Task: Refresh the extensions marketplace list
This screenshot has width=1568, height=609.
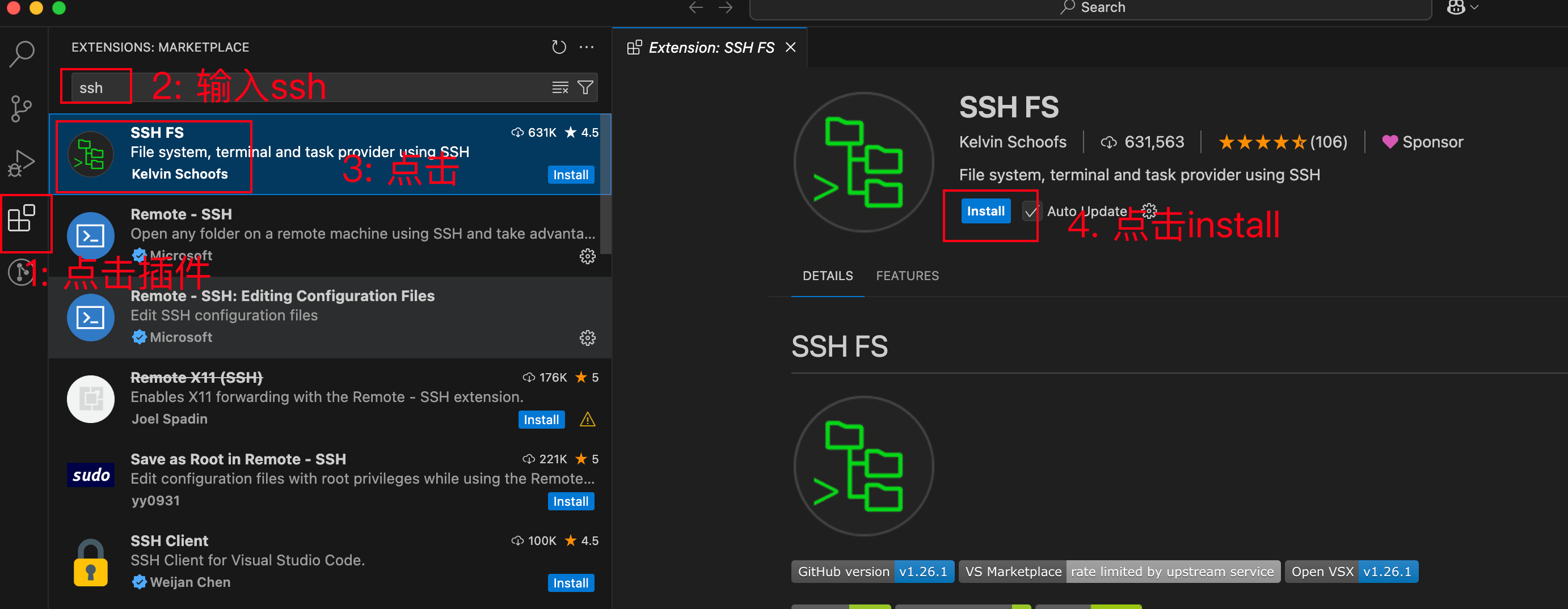Action: [x=559, y=48]
